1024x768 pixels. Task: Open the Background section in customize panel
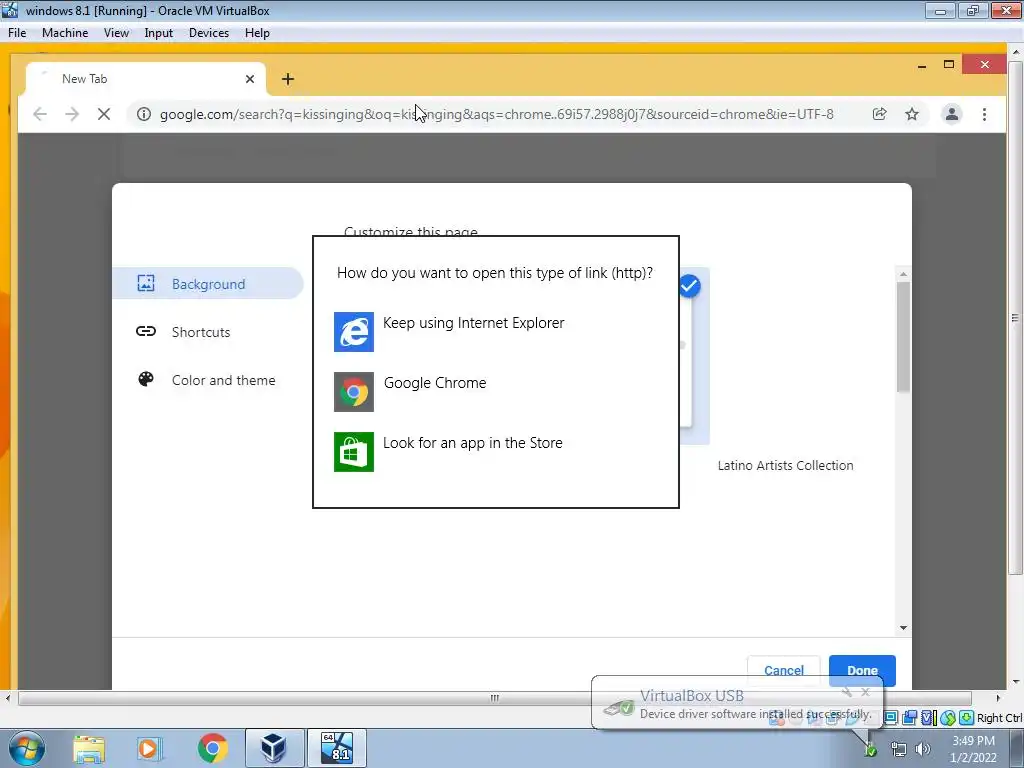coord(208,283)
